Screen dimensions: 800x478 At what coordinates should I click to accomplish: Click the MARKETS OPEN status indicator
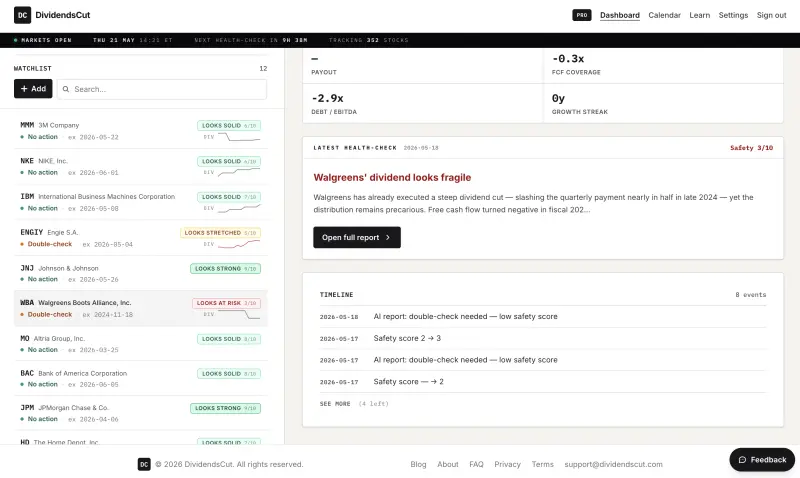[x=43, y=40]
